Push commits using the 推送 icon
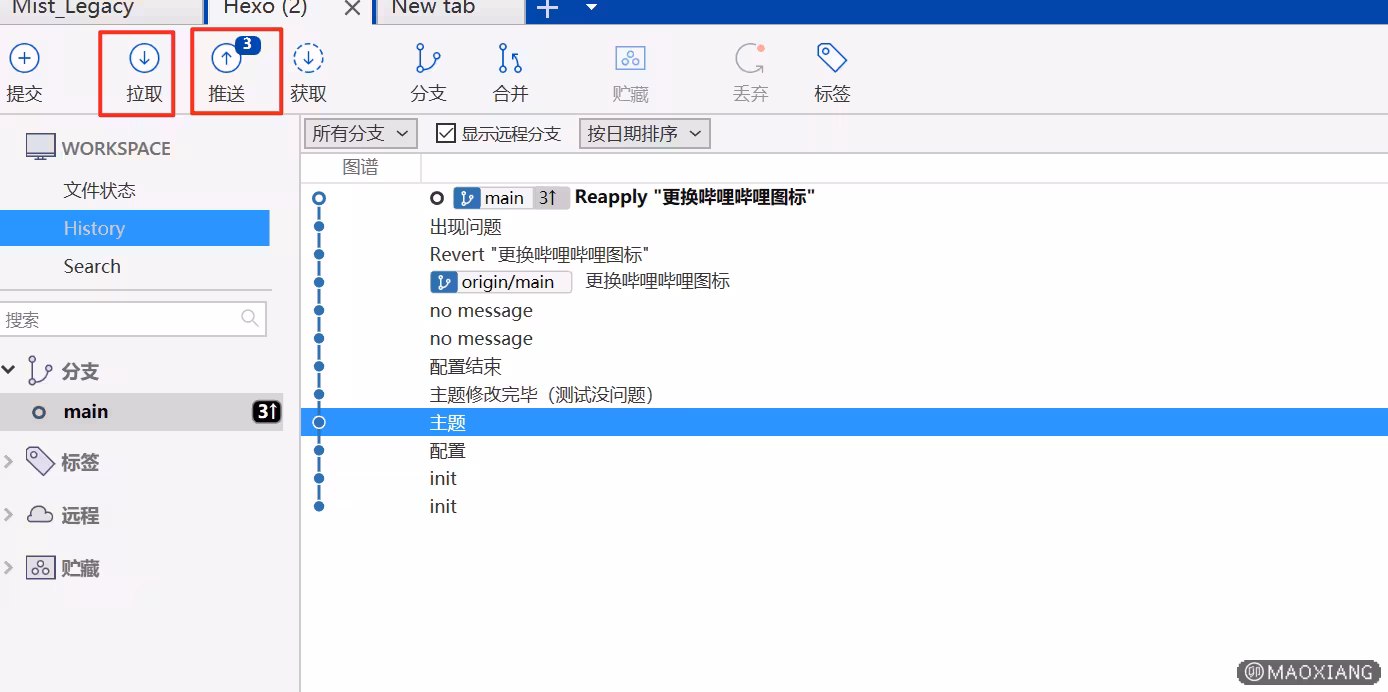 coord(227,59)
